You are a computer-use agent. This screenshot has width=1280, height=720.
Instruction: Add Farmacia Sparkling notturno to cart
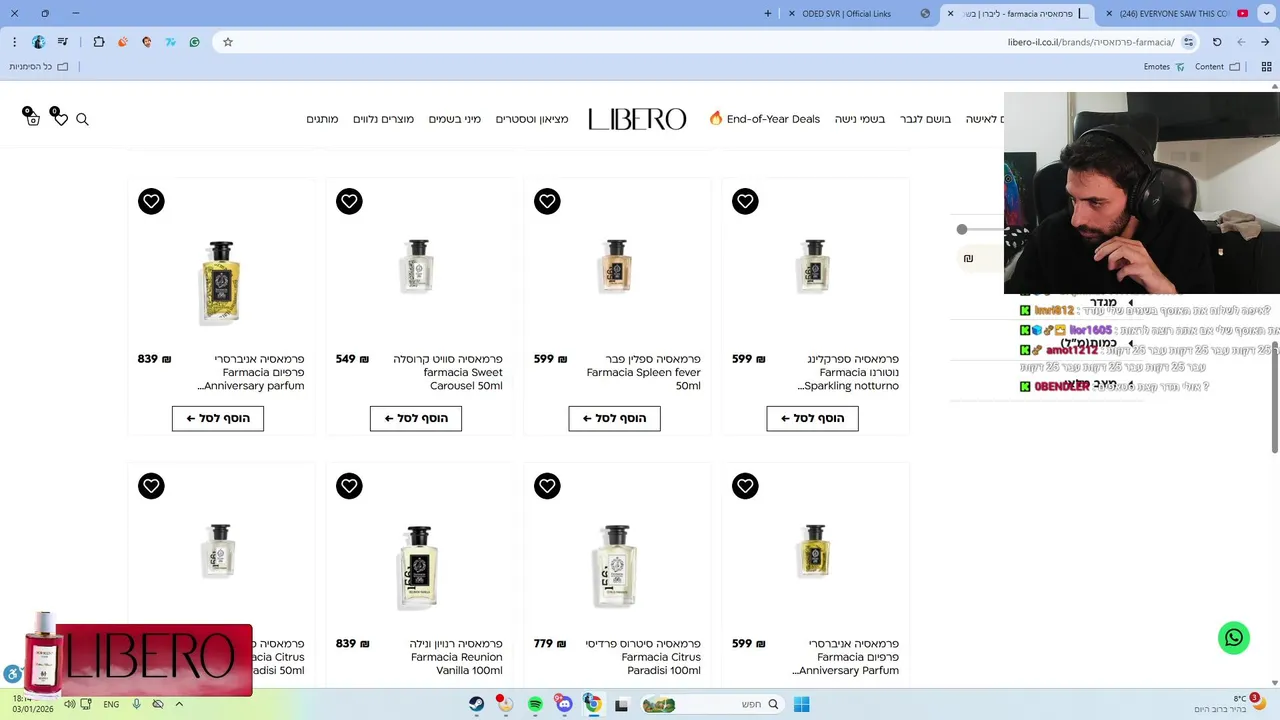point(812,418)
